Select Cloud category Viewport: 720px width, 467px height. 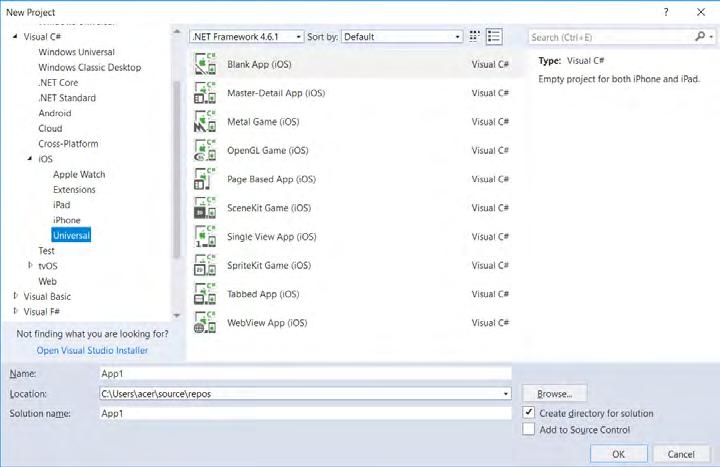(50, 128)
